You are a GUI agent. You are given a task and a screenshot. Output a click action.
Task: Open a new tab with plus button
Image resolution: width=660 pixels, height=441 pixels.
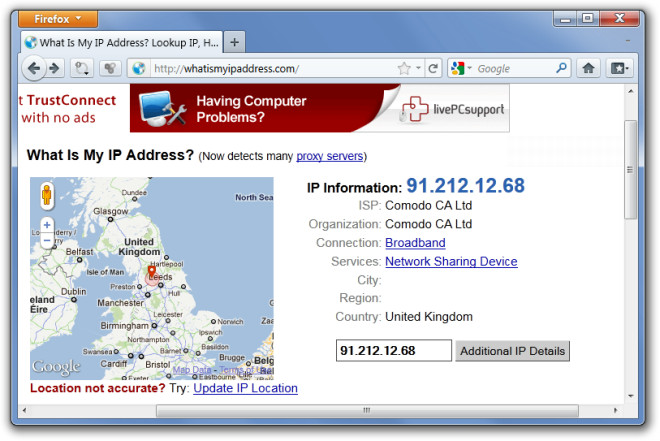tap(234, 43)
